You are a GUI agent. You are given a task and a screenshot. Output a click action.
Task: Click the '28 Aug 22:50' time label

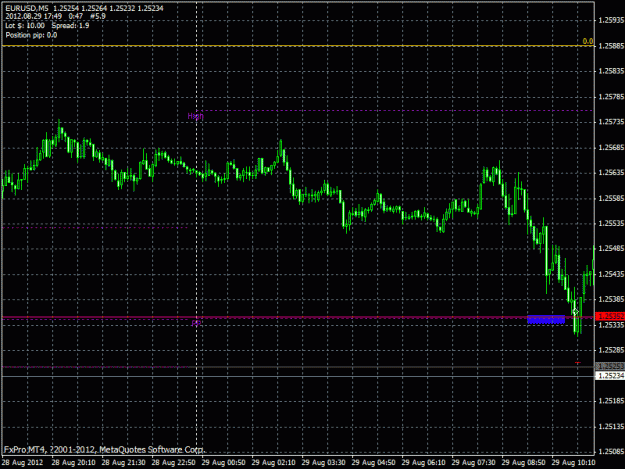coord(173,463)
